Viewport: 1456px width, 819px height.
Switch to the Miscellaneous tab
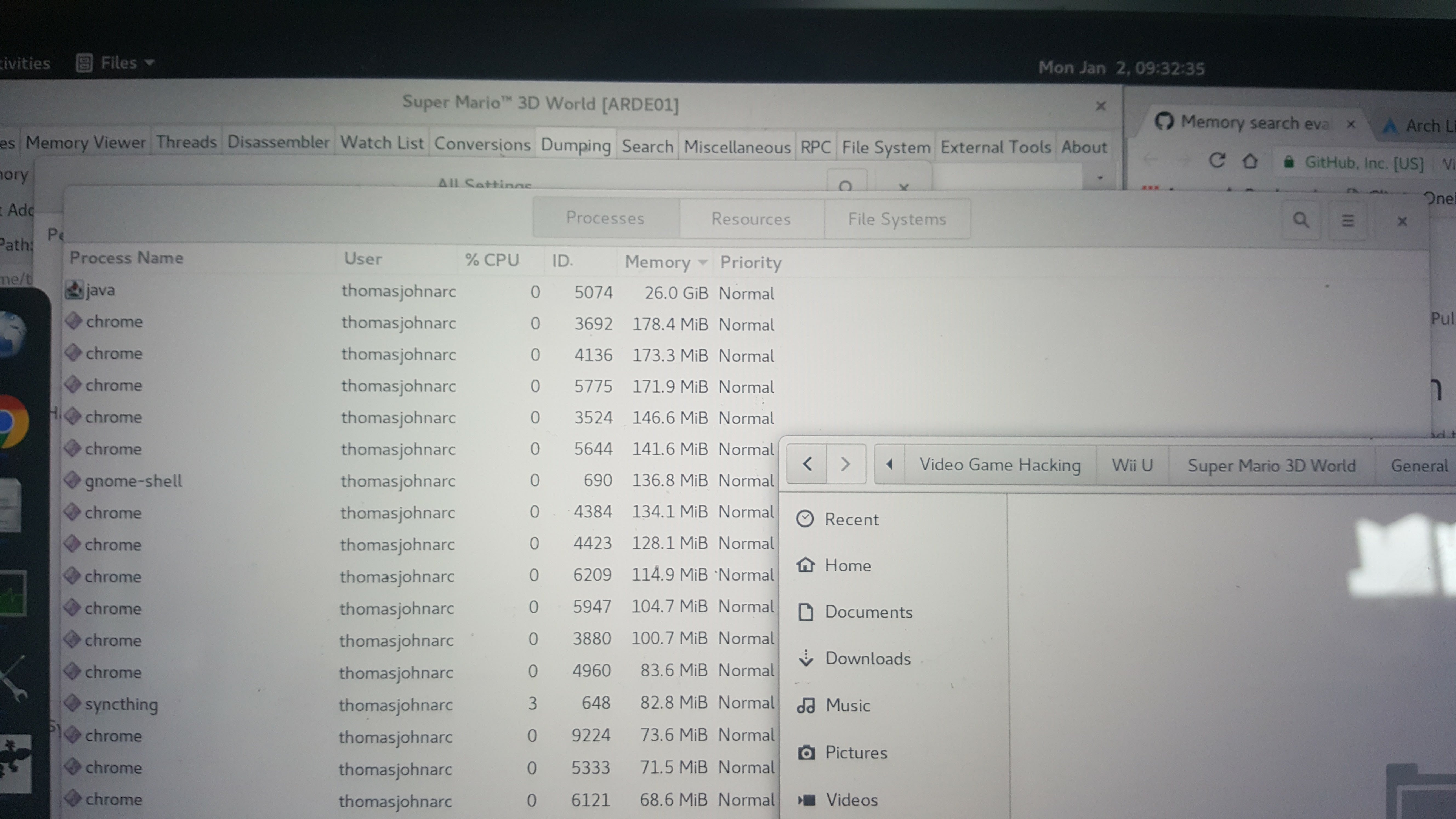point(737,147)
